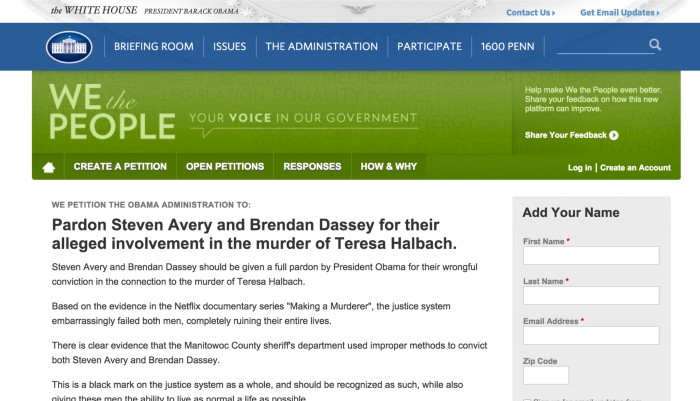Image resolution: width=700 pixels, height=401 pixels.
Task: Go to the Open Petitions tab
Action: [225, 167]
